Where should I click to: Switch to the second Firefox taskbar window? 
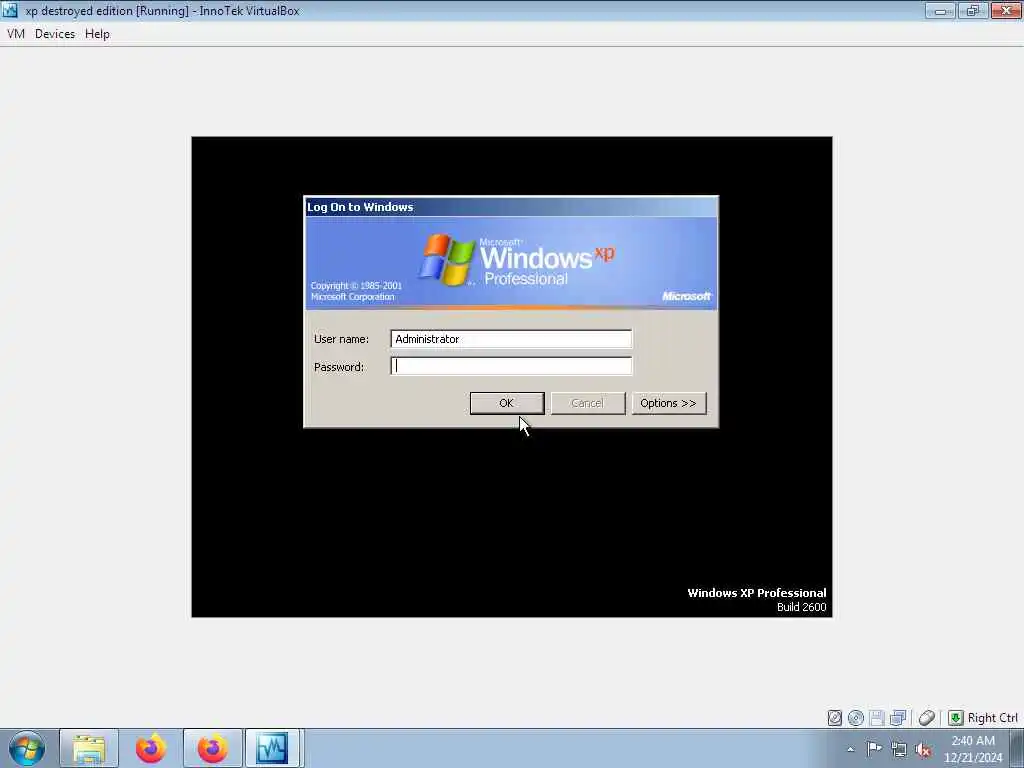[213, 748]
